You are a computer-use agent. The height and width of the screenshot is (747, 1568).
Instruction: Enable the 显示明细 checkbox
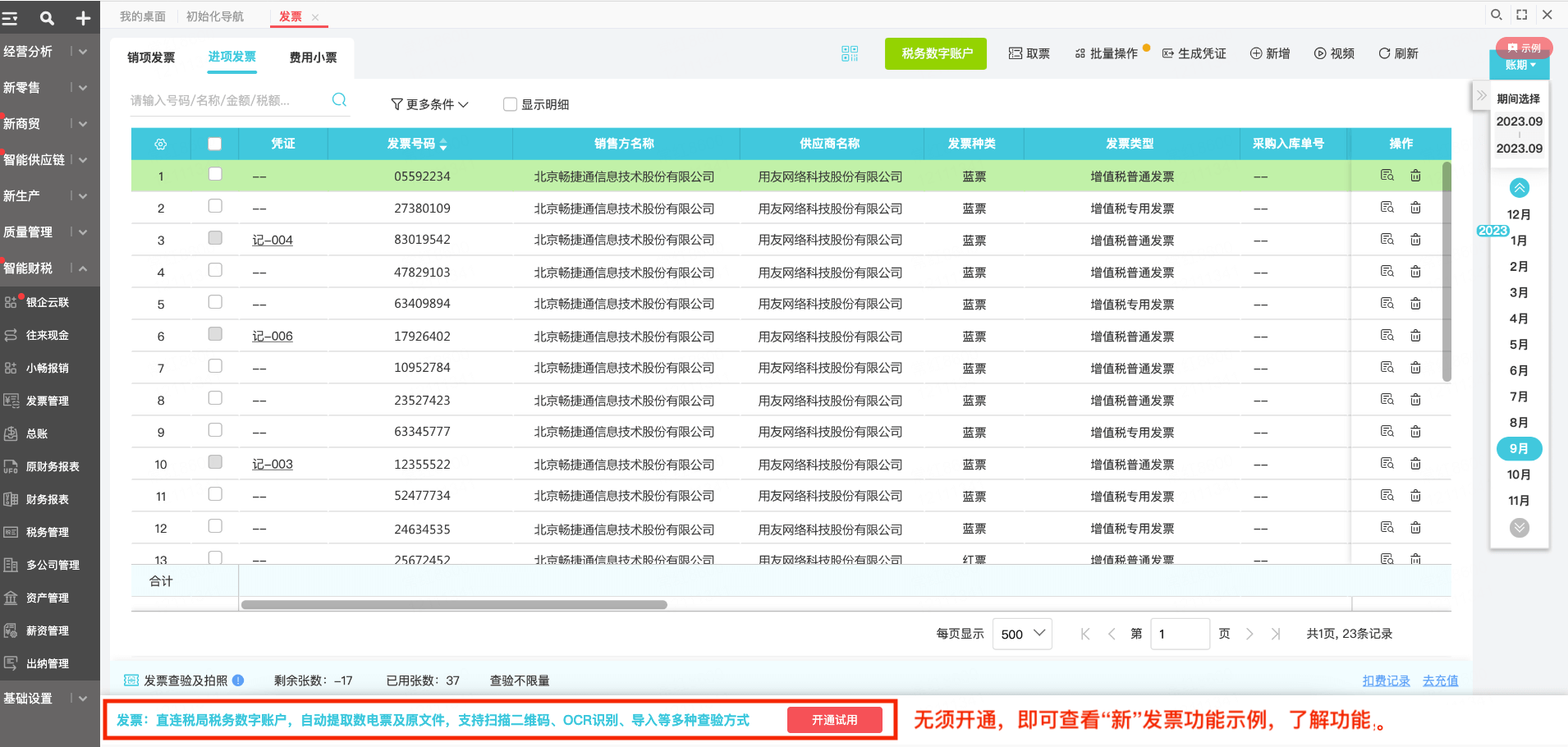point(510,104)
